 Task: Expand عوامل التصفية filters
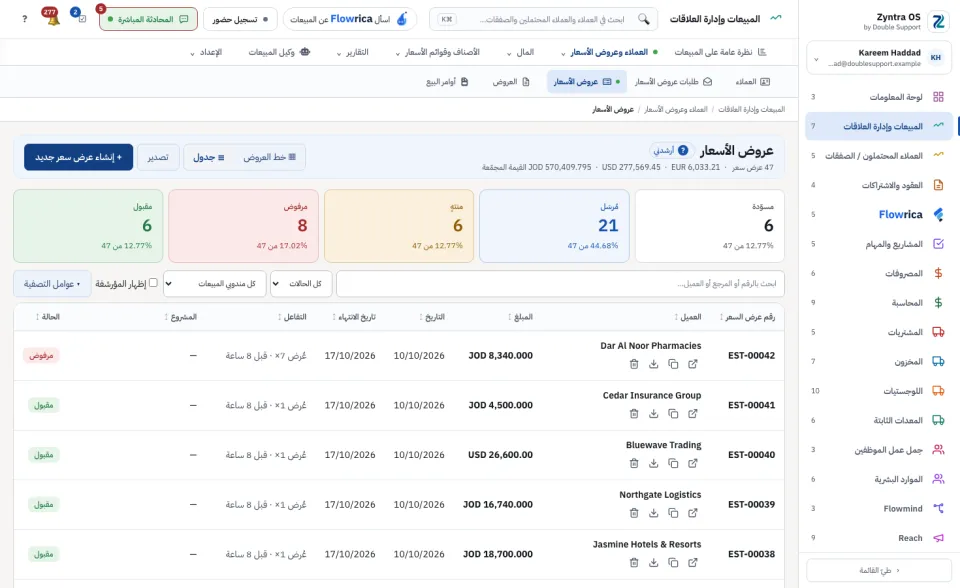(52, 284)
